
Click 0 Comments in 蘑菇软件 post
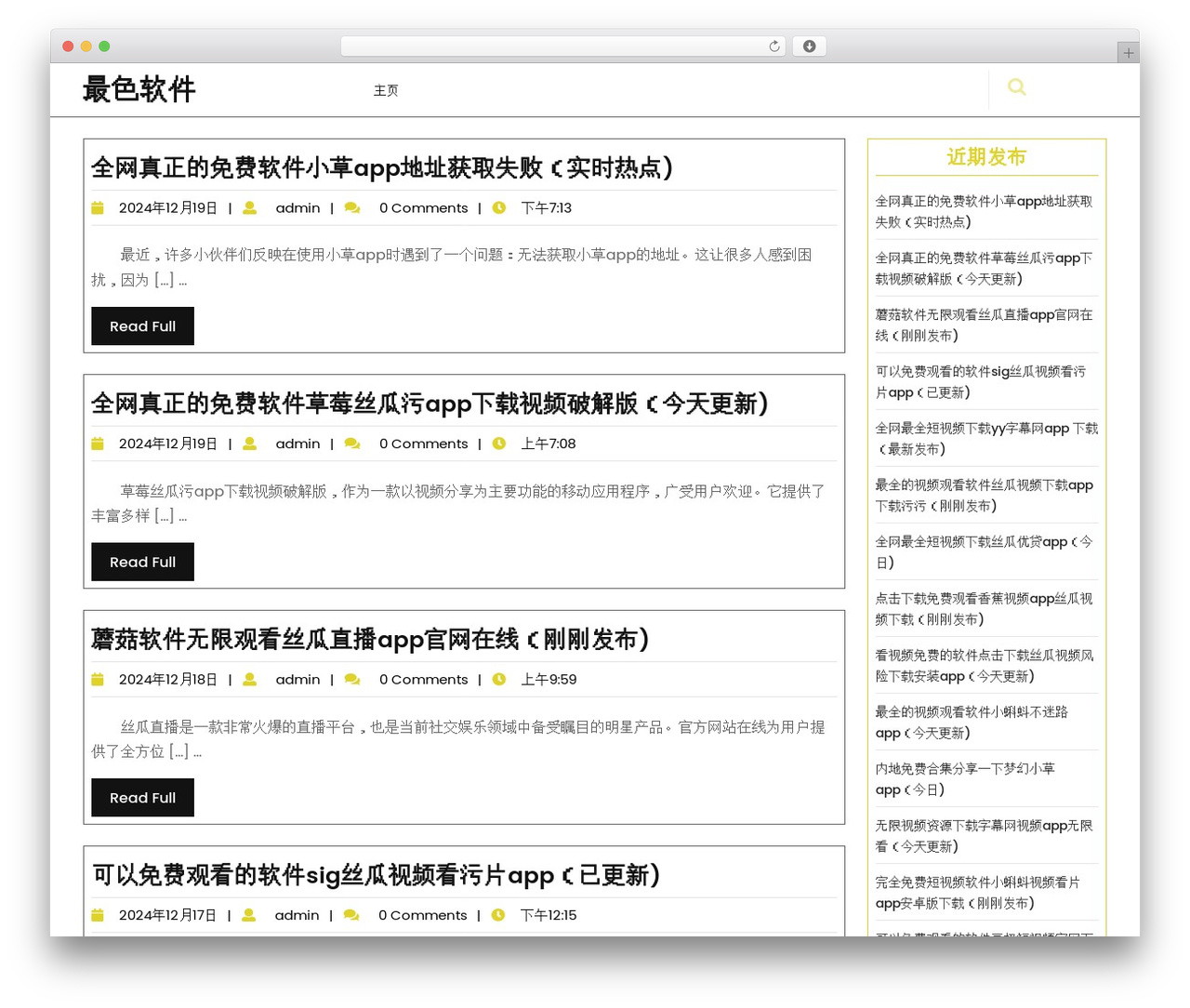[x=423, y=680]
